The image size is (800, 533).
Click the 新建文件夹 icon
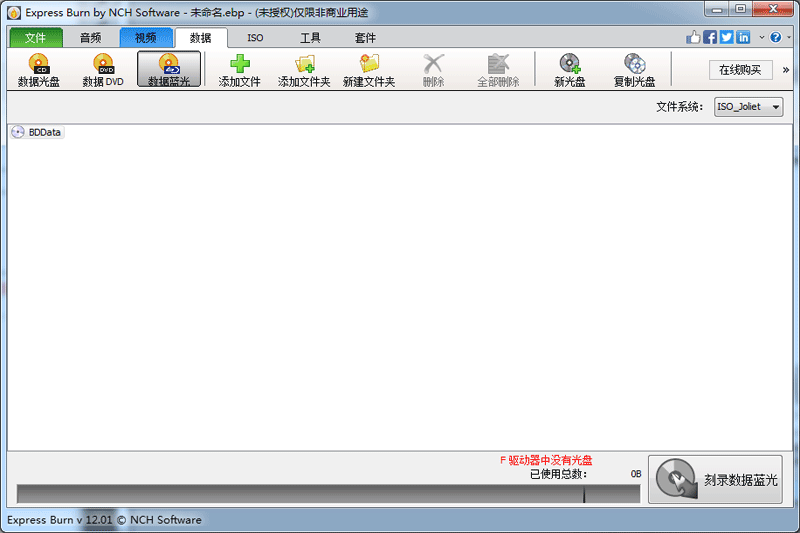click(369, 70)
